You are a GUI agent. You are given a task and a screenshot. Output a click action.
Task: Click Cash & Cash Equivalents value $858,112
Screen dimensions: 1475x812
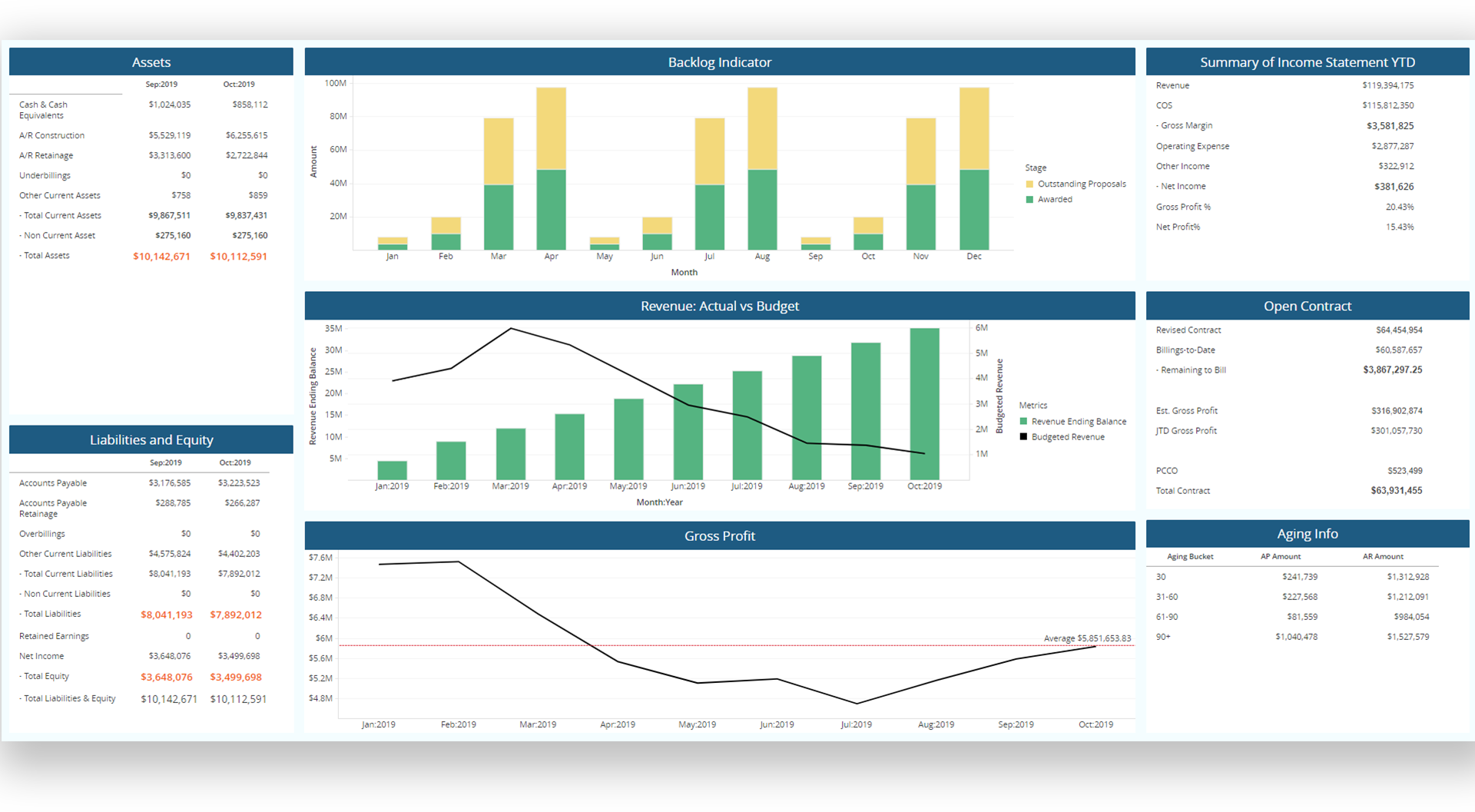pos(250,104)
